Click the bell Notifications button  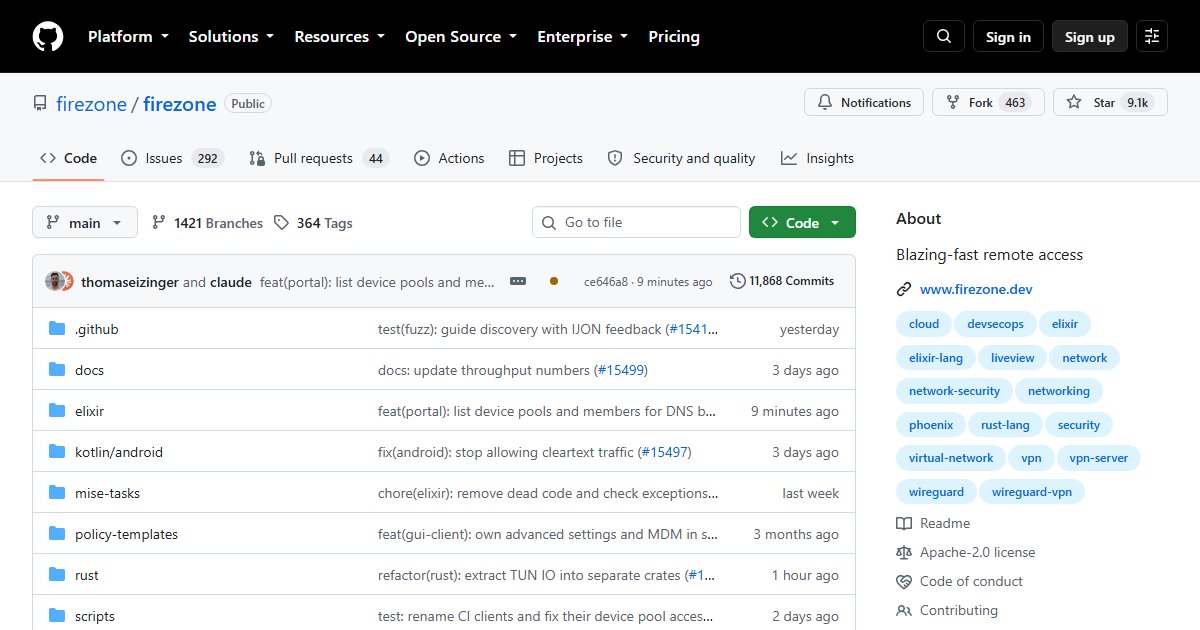(864, 103)
